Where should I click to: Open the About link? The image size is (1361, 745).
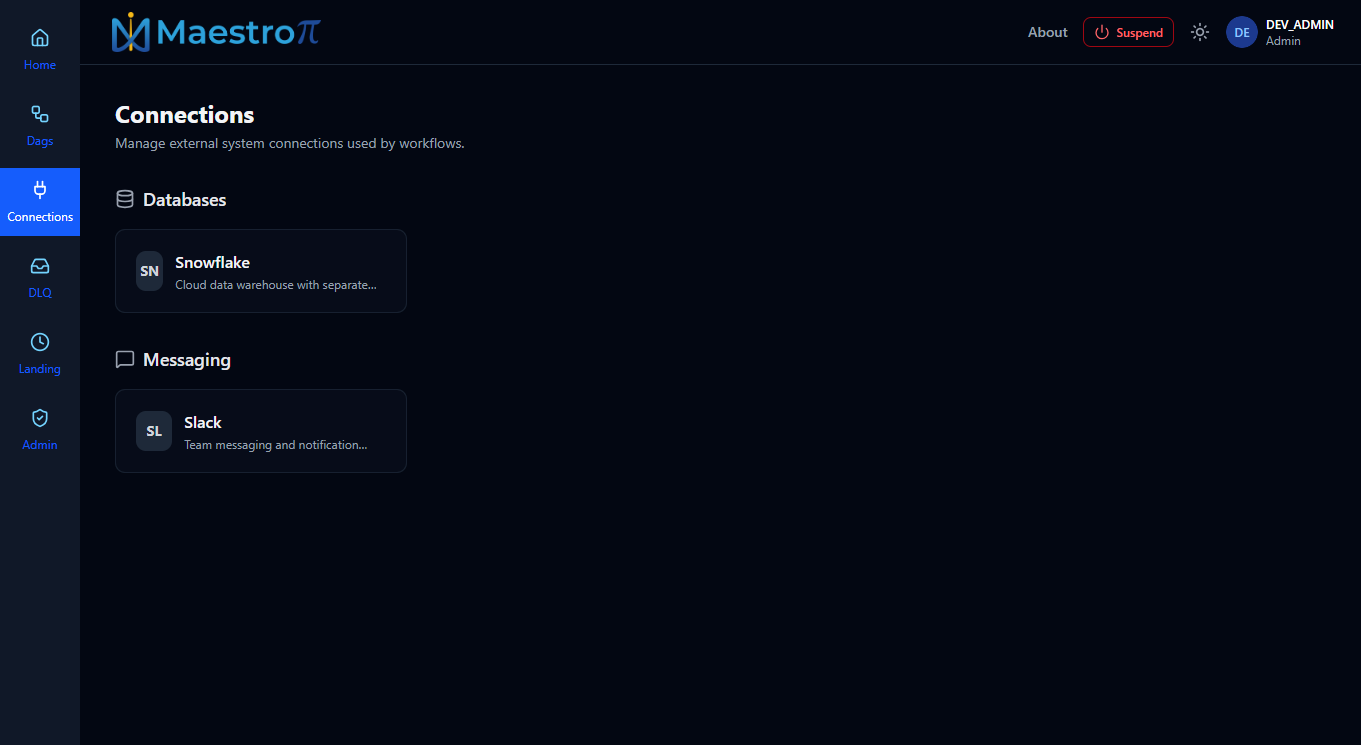[x=1048, y=32]
